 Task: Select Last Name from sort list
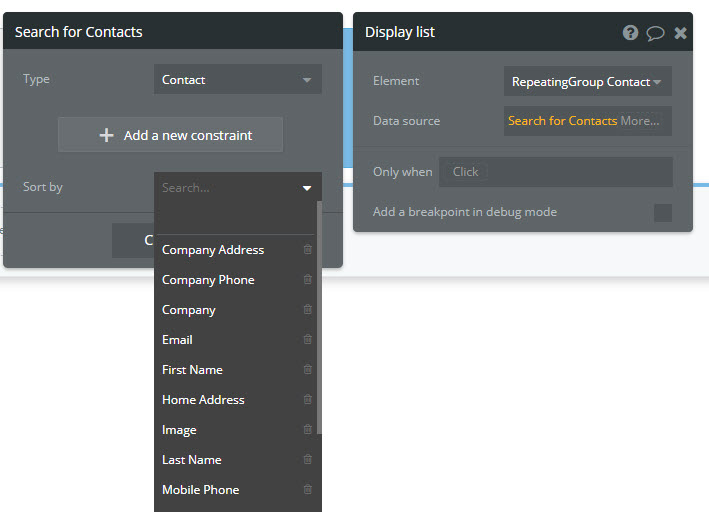point(192,460)
